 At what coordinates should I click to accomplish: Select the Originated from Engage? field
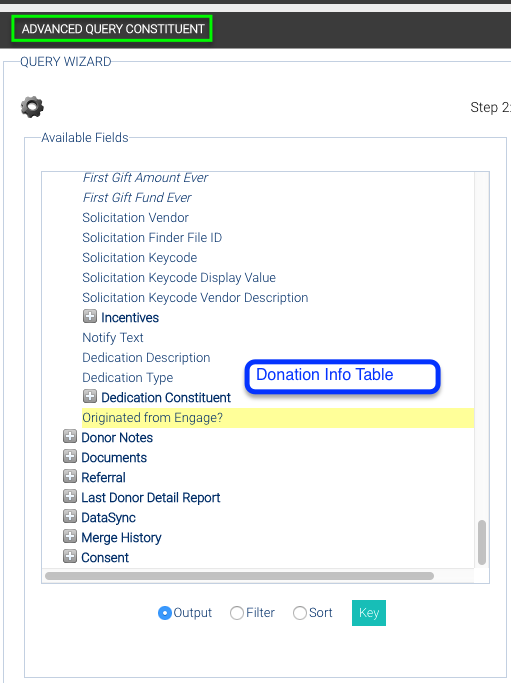pyautogui.click(x=278, y=418)
